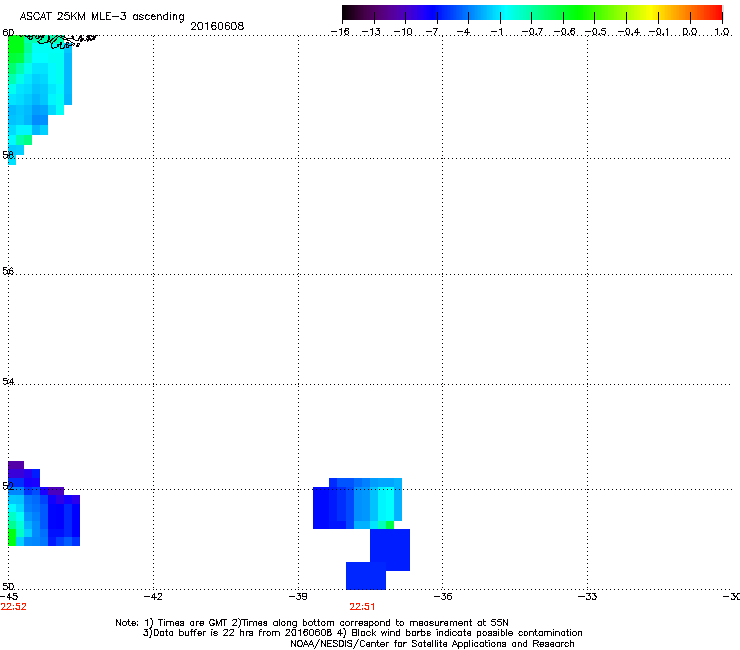Viewport: 740px width, 650px height.
Task: Click the note line starting "Note: 1) Times are GMT"
Action: pyautogui.click(x=312, y=623)
